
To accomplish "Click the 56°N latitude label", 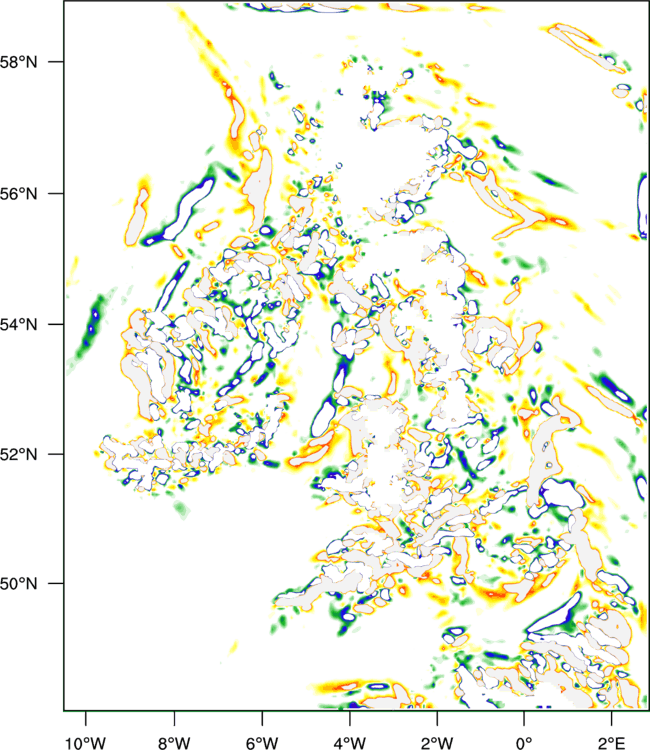I will pyautogui.click(x=19, y=194).
